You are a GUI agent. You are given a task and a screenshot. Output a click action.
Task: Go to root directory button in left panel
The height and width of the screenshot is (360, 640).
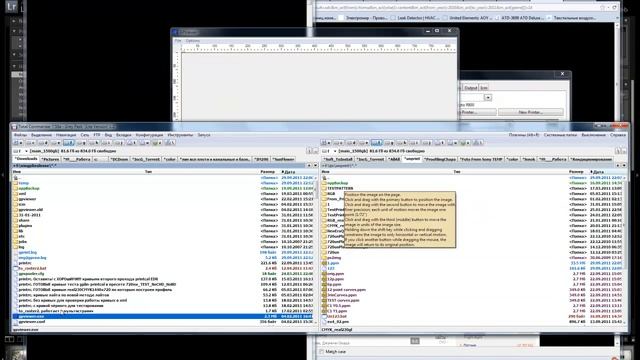[x=309, y=151]
